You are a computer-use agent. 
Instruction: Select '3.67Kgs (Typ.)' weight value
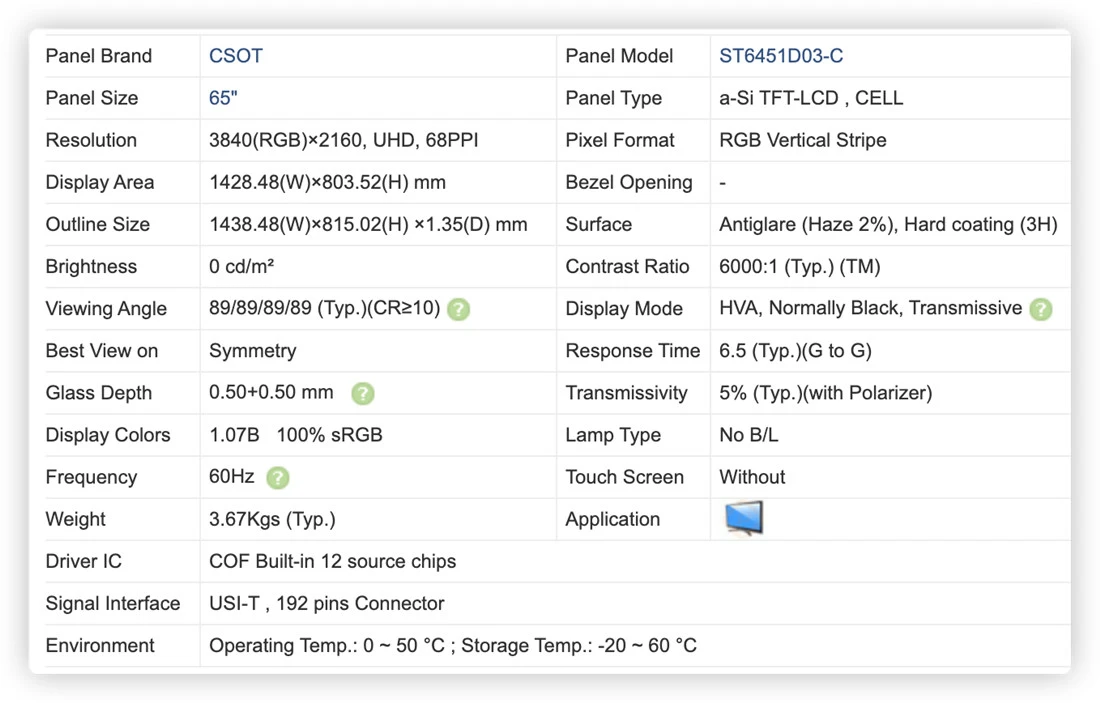pyautogui.click(x=272, y=519)
